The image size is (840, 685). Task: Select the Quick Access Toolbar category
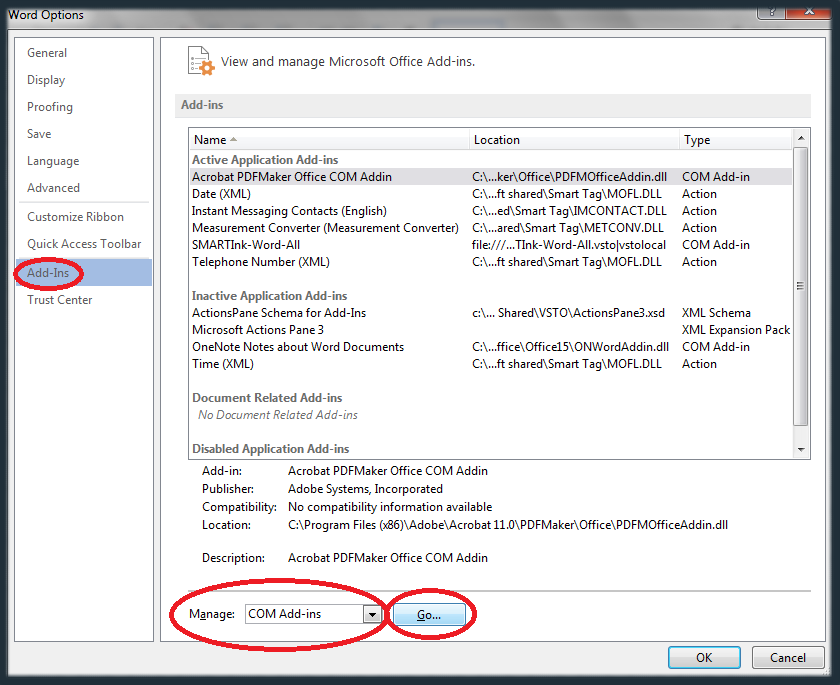coord(84,244)
